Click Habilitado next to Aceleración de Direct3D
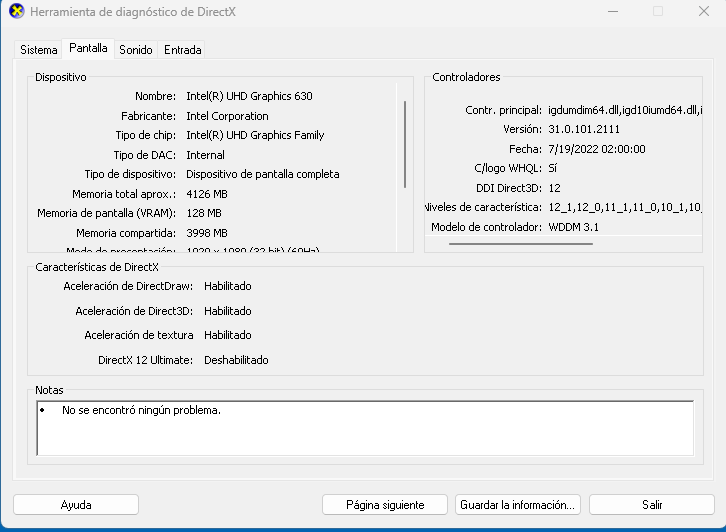The width and height of the screenshot is (726, 532). pyautogui.click(x=228, y=311)
